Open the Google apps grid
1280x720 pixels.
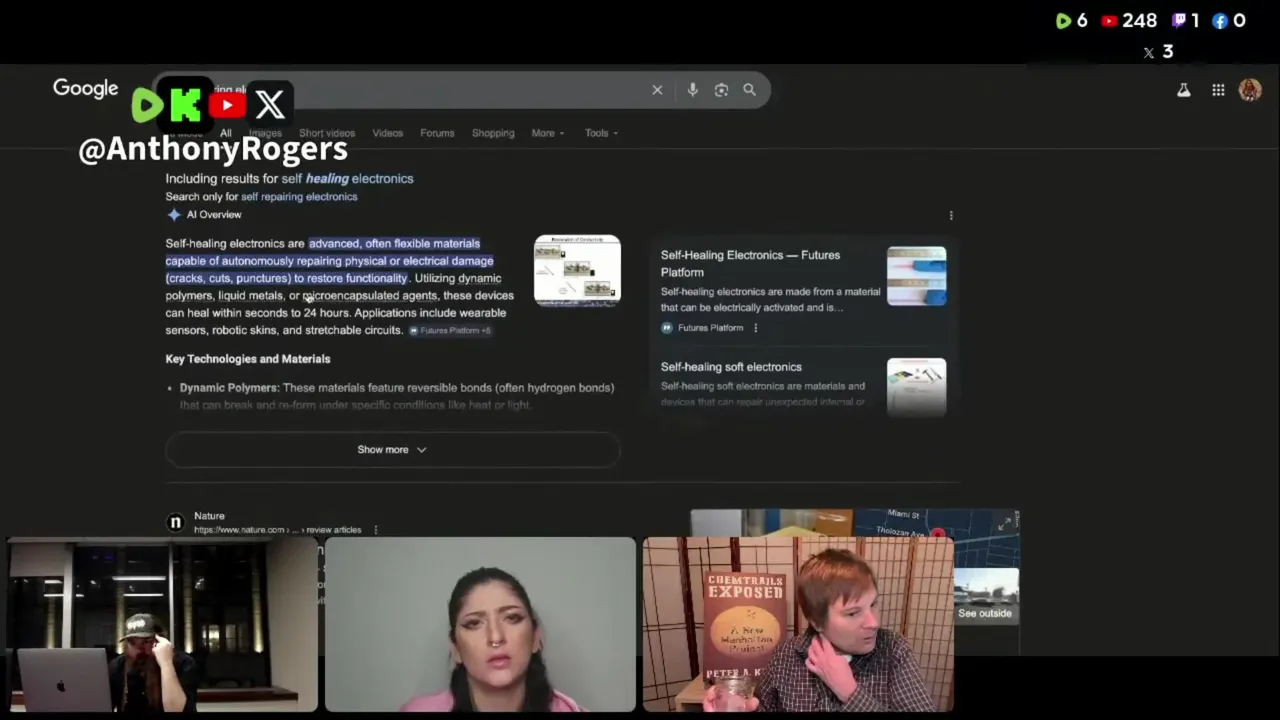click(1218, 90)
